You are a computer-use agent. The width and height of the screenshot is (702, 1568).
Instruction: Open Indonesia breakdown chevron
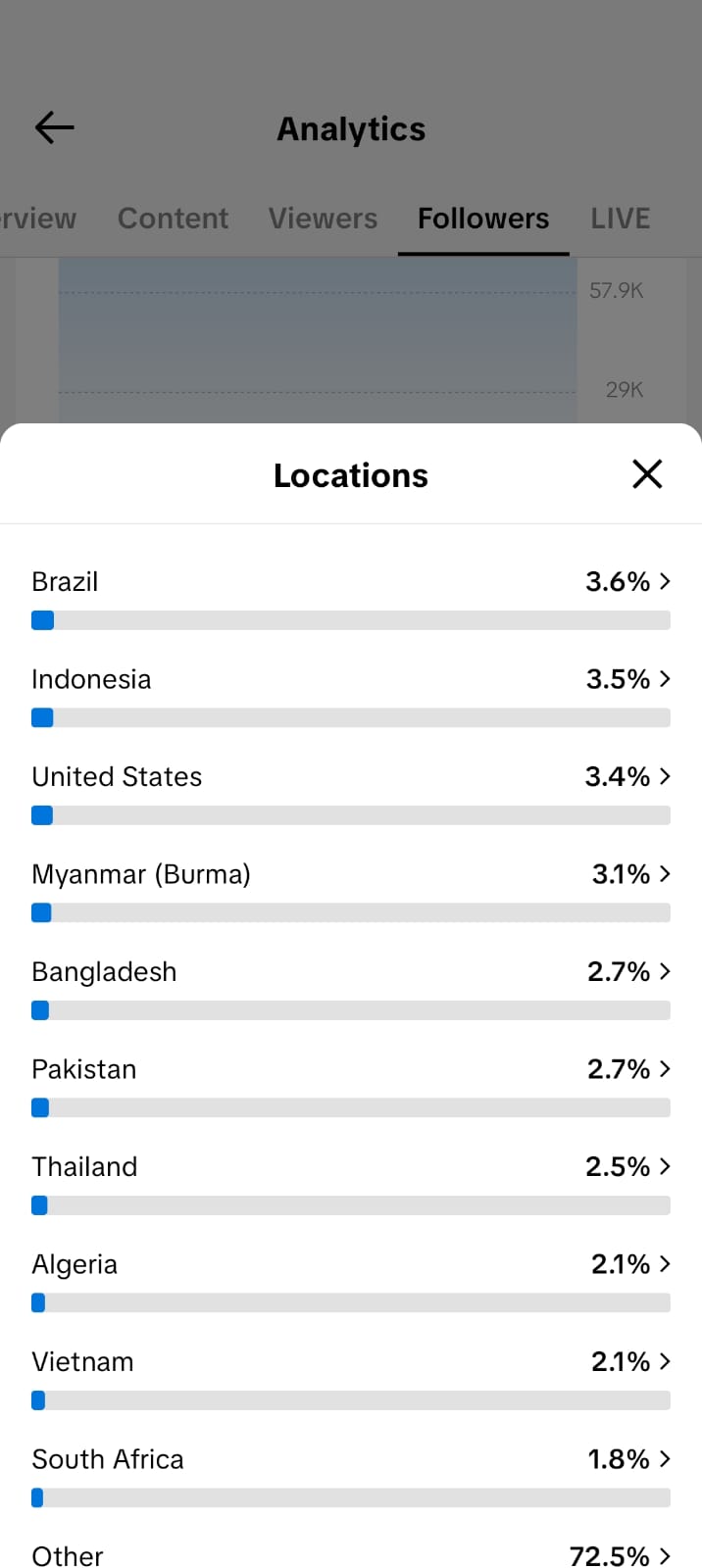665,678
